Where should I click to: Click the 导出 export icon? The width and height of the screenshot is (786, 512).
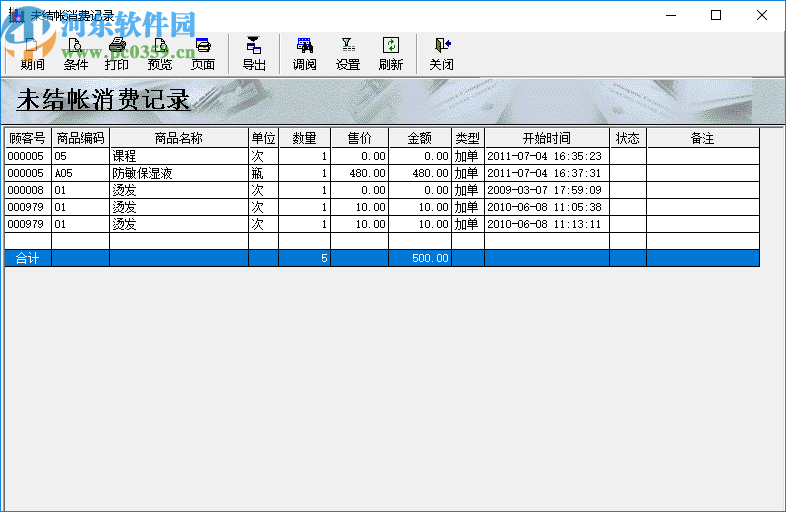(254, 54)
